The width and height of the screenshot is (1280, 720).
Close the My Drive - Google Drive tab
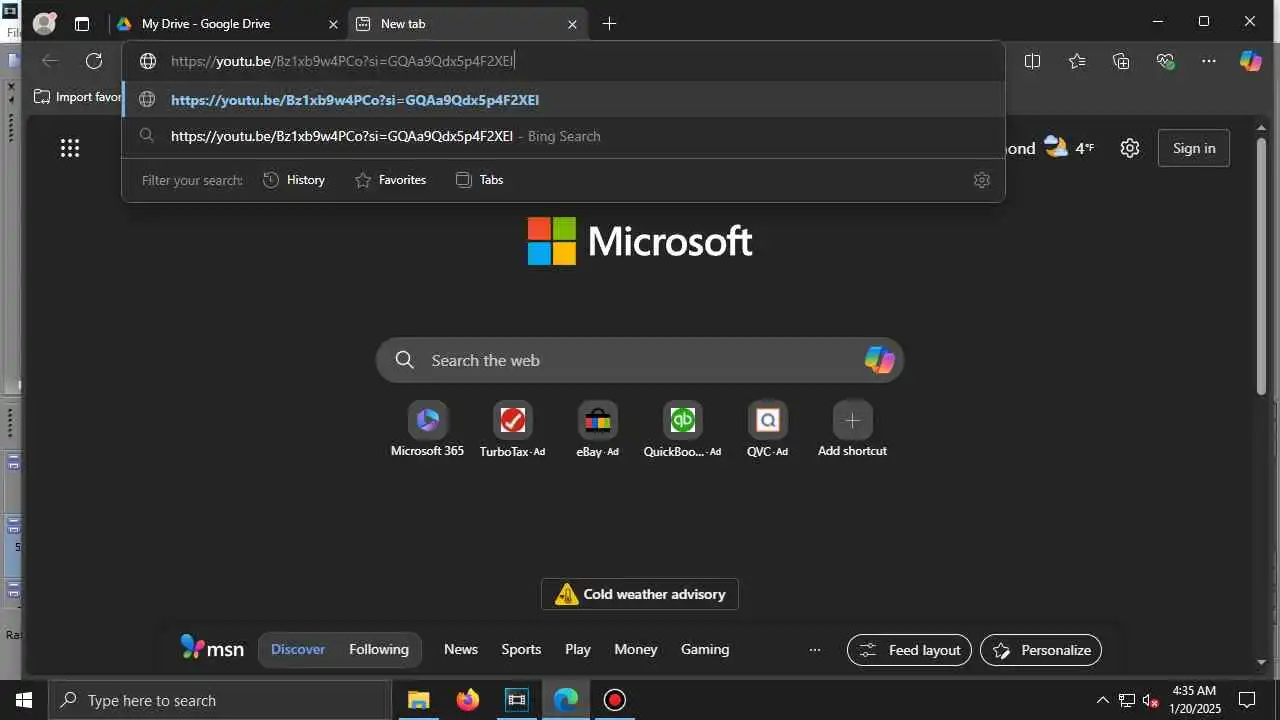334,24
